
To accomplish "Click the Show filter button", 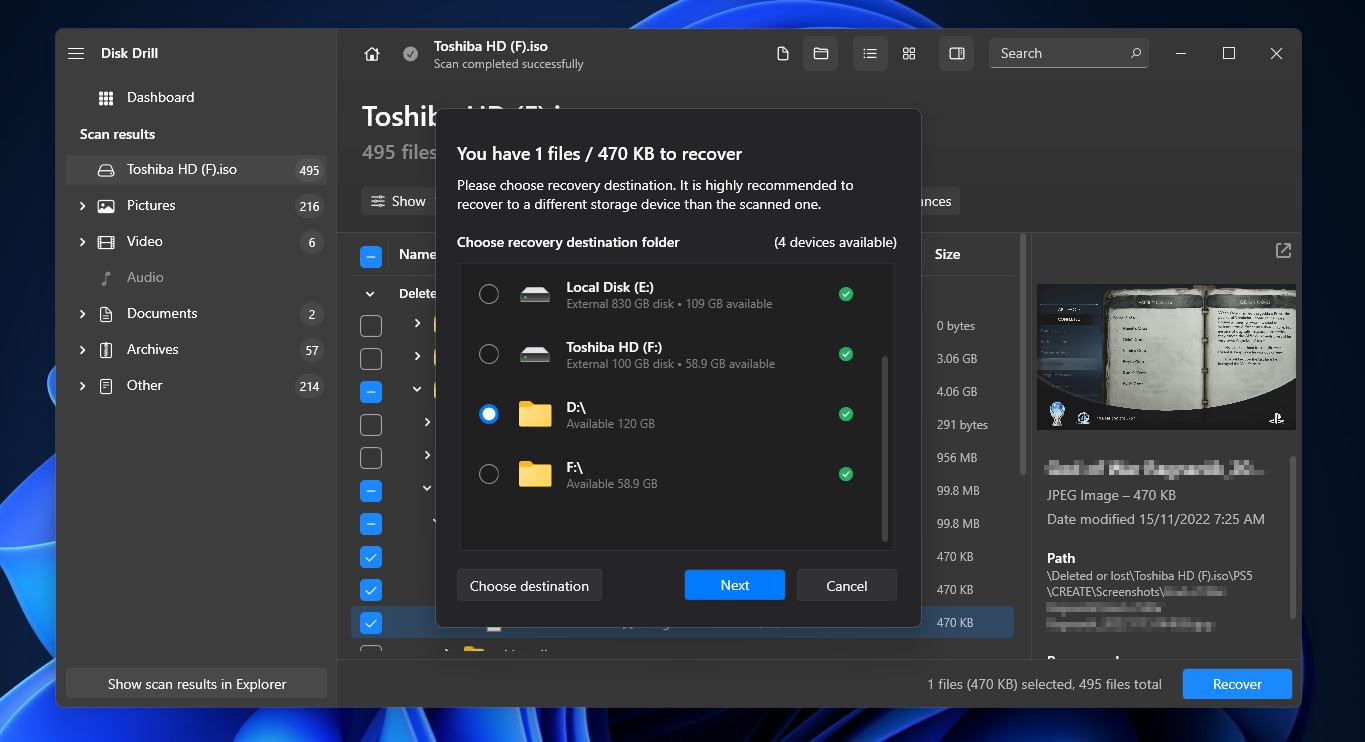I will [399, 201].
